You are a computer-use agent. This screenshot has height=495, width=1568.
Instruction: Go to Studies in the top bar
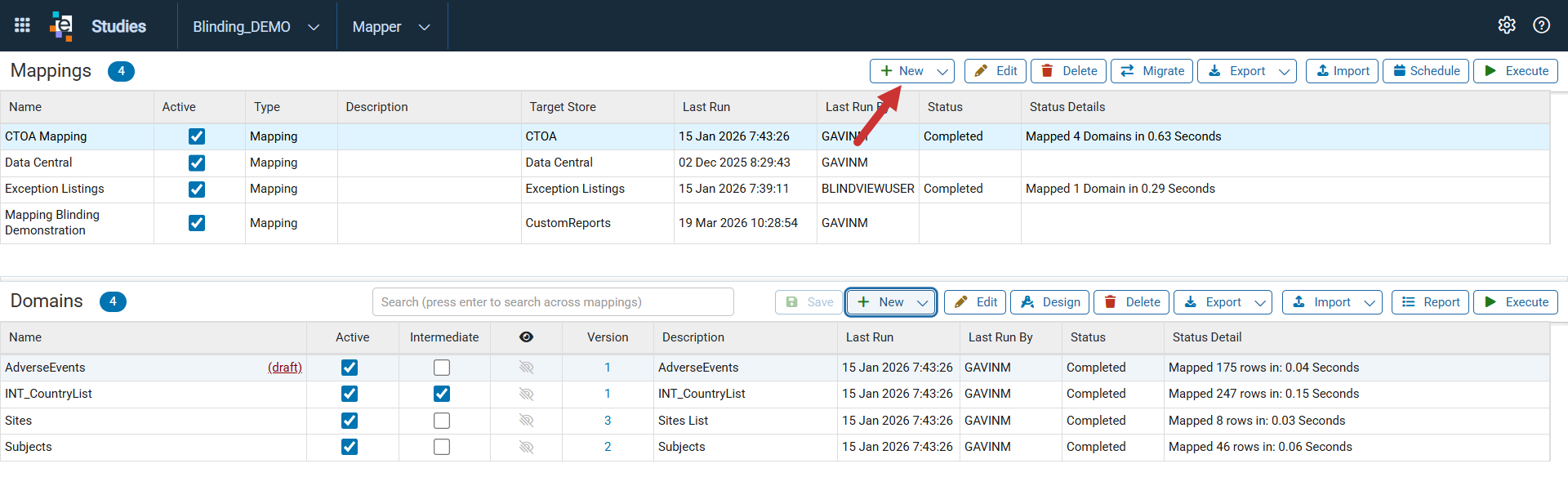pyautogui.click(x=118, y=26)
